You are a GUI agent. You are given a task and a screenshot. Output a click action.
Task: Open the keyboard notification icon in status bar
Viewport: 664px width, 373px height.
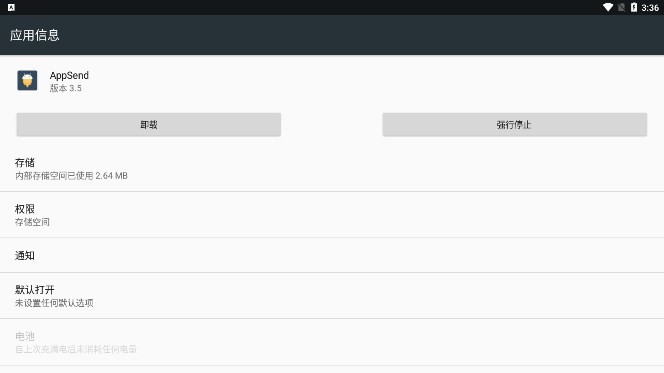pyautogui.click(x=11, y=7)
